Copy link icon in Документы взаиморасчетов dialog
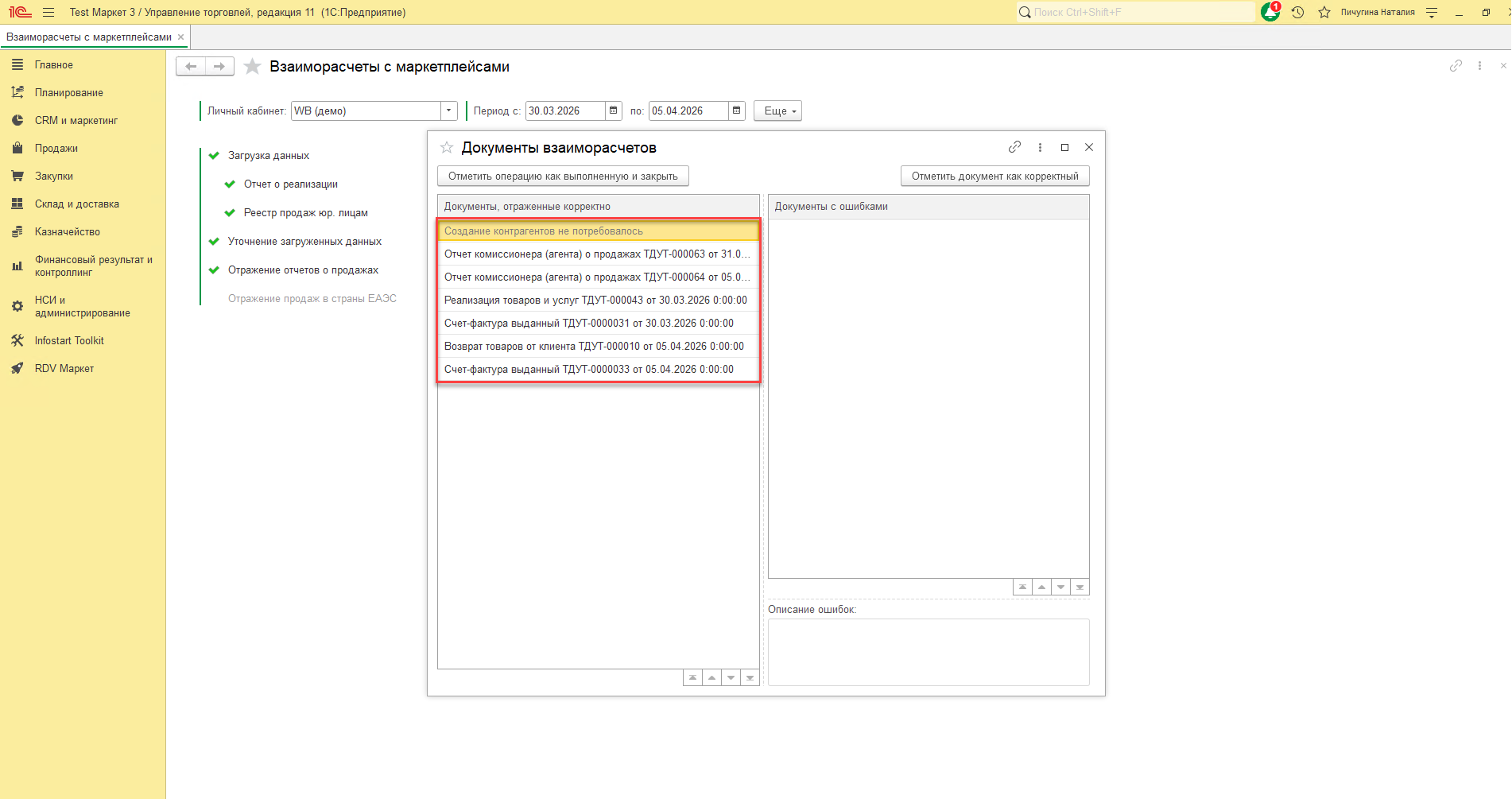Viewport: 1512px width, 799px height. 1014,147
